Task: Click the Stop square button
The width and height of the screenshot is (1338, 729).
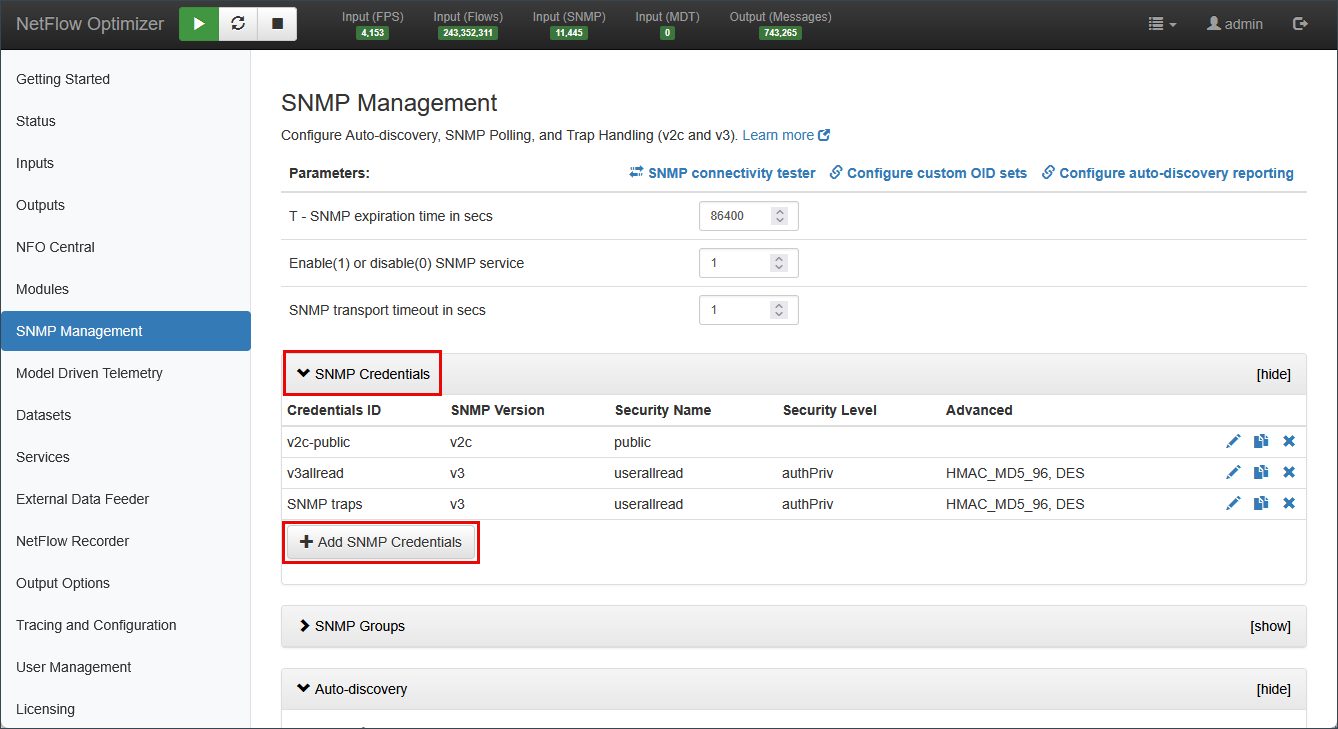Action: [x=277, y=24]
